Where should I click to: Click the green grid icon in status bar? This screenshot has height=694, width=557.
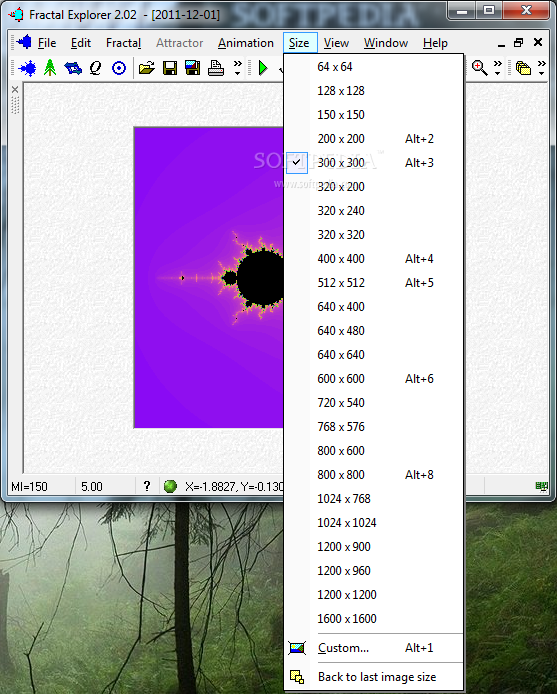[x=542, y=486]
